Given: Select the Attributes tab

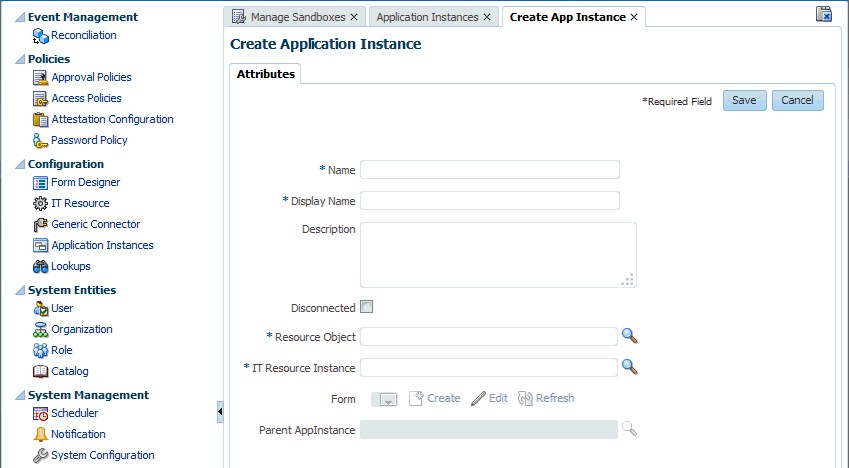Looking at the screenshot, I should (x=265, y=74).
